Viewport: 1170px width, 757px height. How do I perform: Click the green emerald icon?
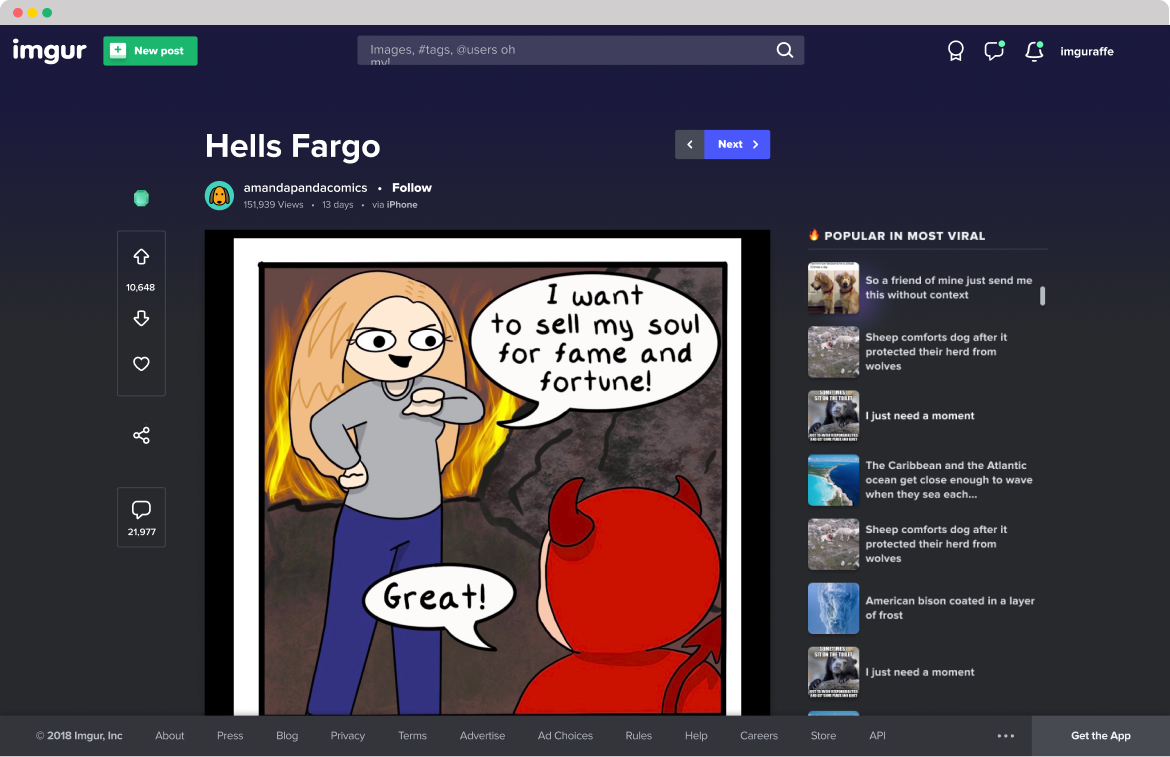141,198
